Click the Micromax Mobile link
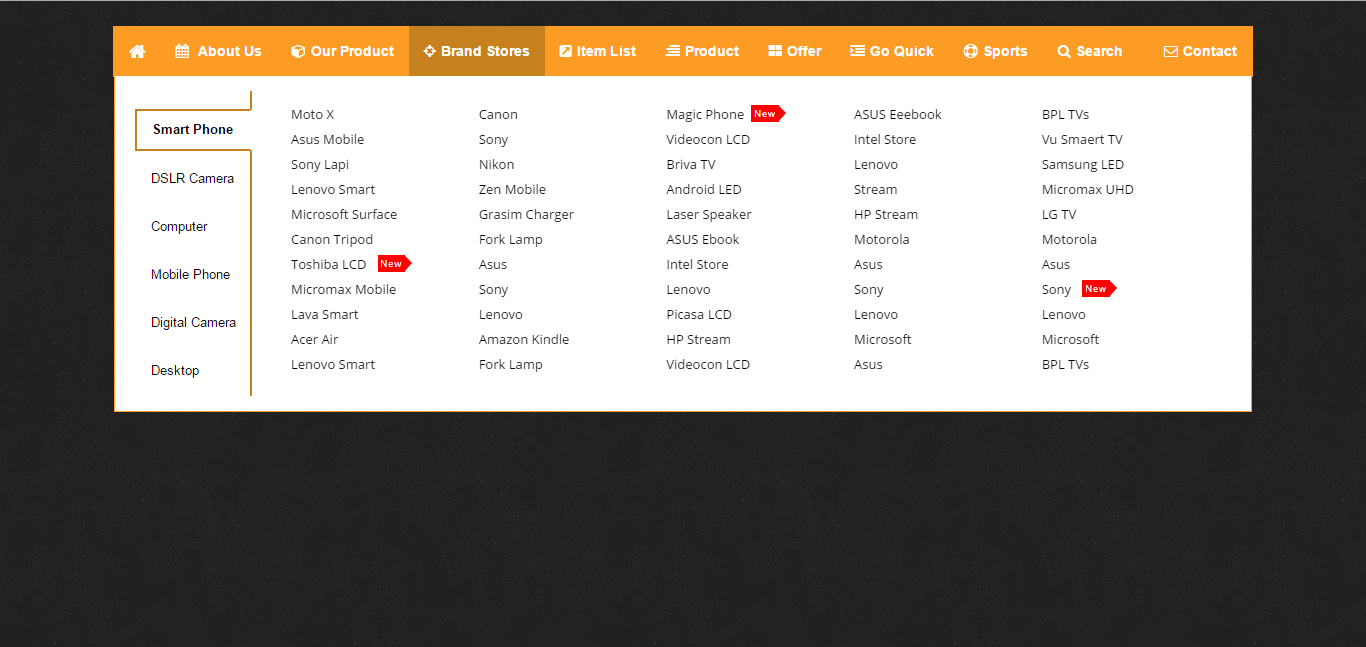Viewport: 1366px width, 647px height. tap(344, 289)
